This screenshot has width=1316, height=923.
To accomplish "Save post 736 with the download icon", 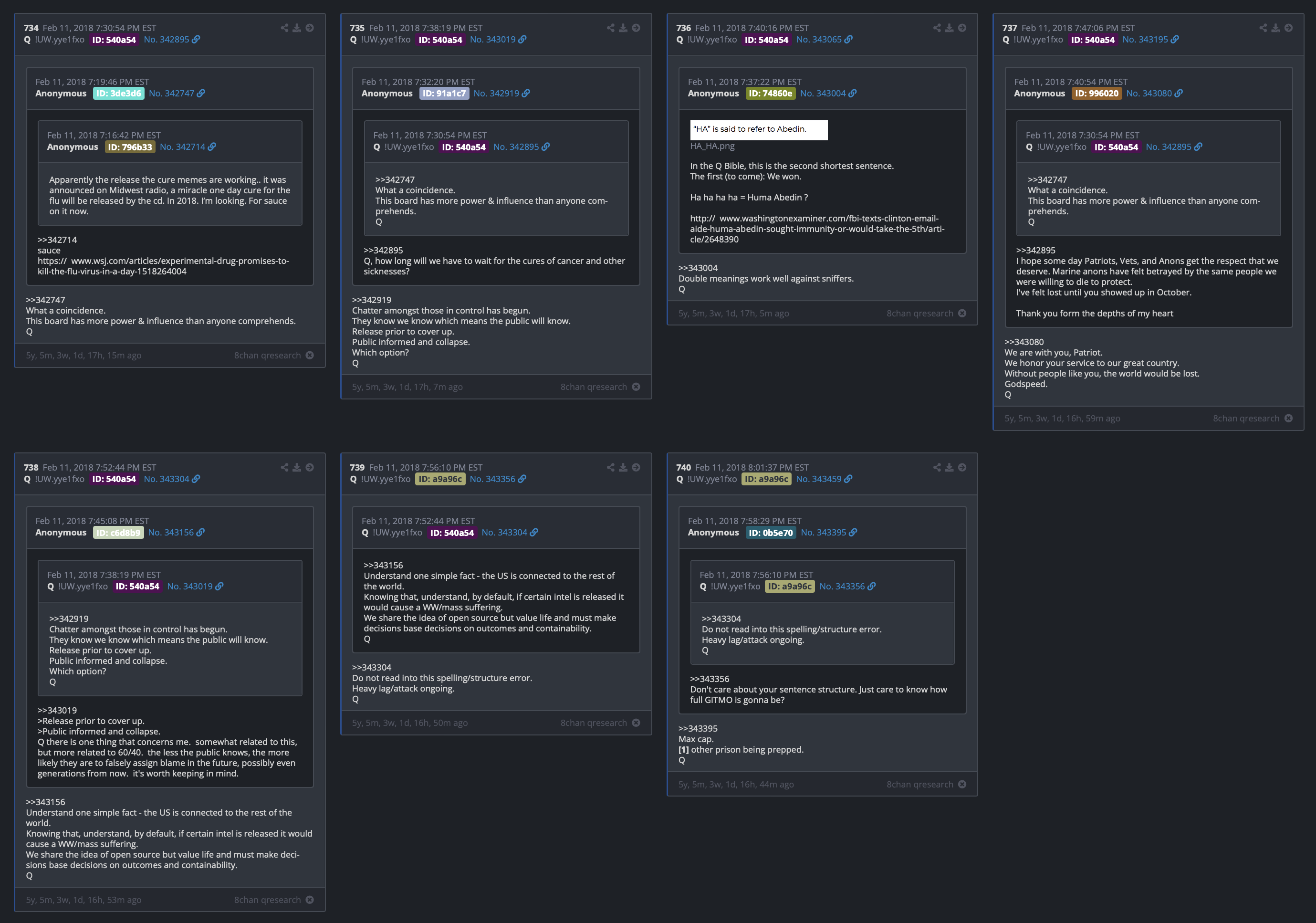I will pyautogui.click(x=949, y=28).
